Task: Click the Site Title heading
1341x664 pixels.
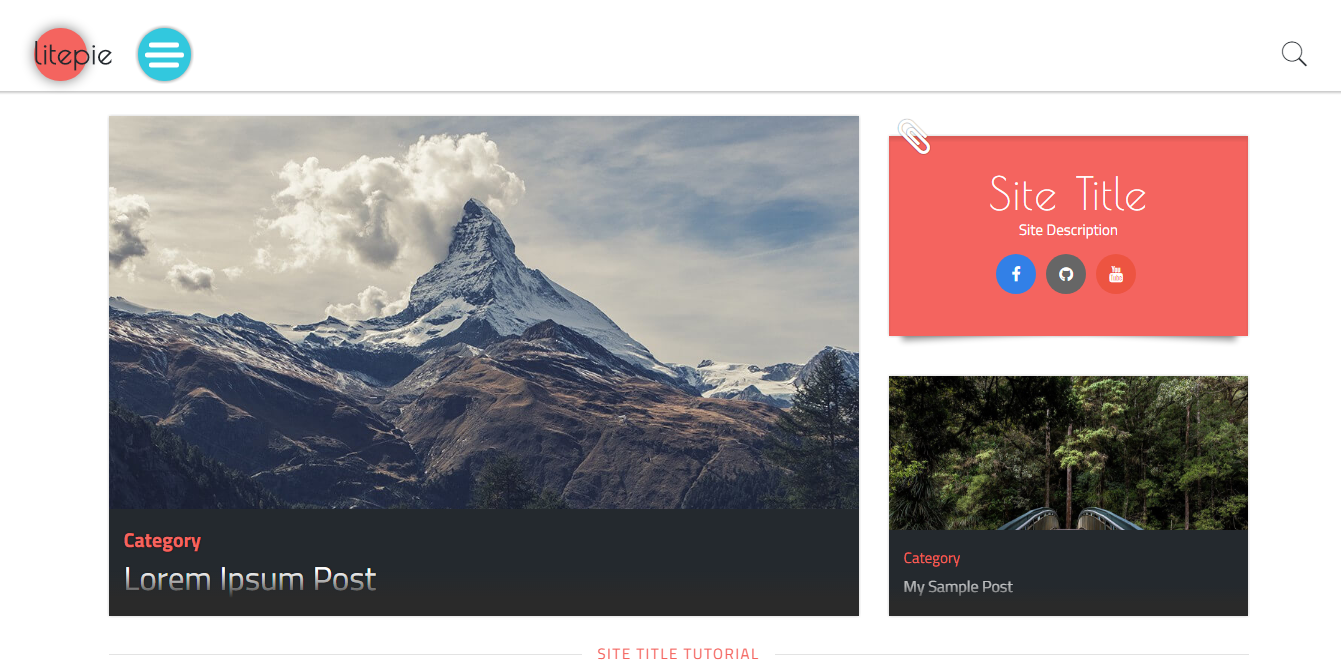Action: (x=1068, y=194)
